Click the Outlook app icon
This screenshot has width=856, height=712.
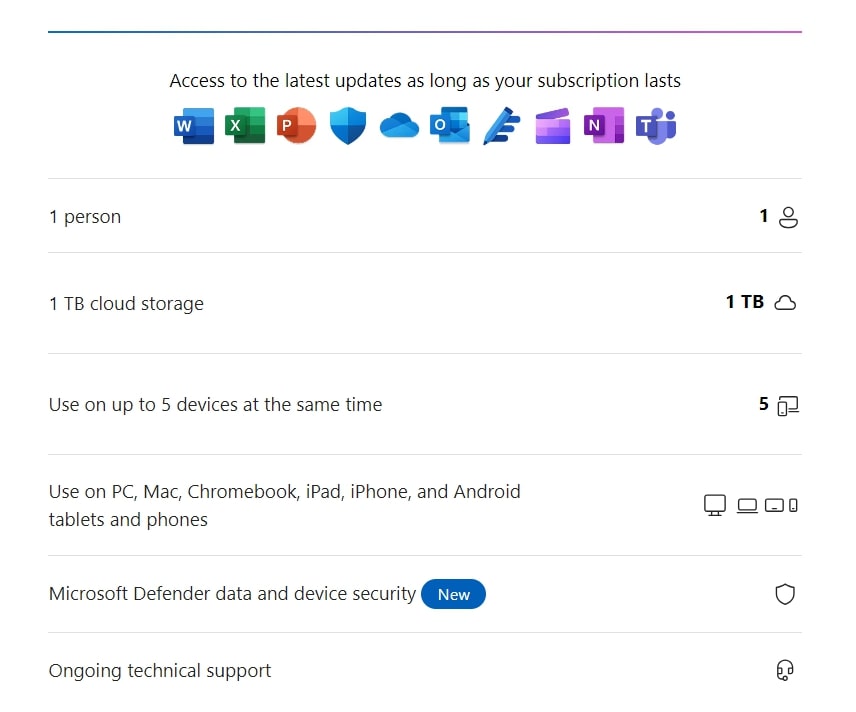coord(450,126)
